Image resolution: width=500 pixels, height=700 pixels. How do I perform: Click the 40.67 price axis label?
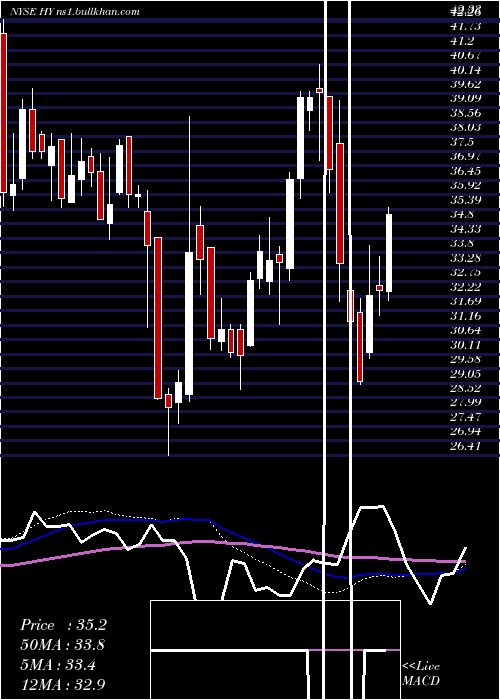tap(466, 55)
